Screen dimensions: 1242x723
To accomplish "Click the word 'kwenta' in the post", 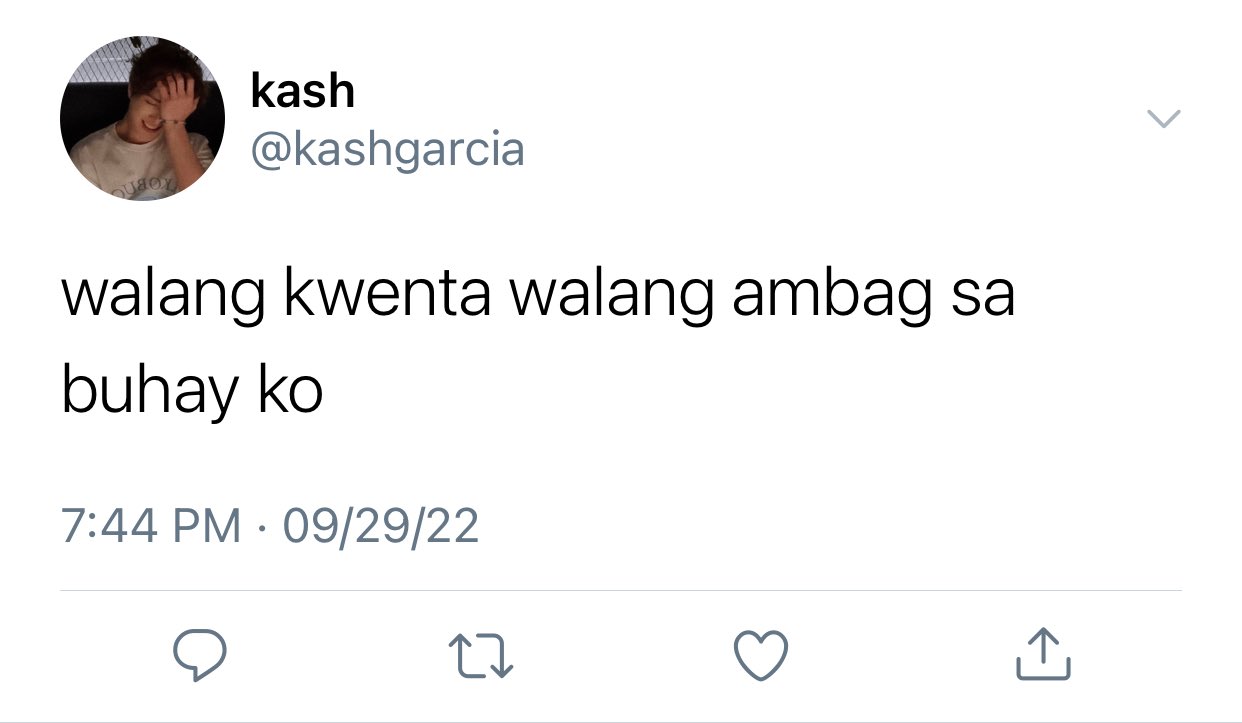I will tap(388, 296).
